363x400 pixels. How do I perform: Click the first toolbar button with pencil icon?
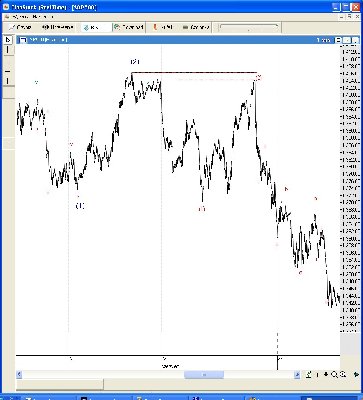coord(21,27)
